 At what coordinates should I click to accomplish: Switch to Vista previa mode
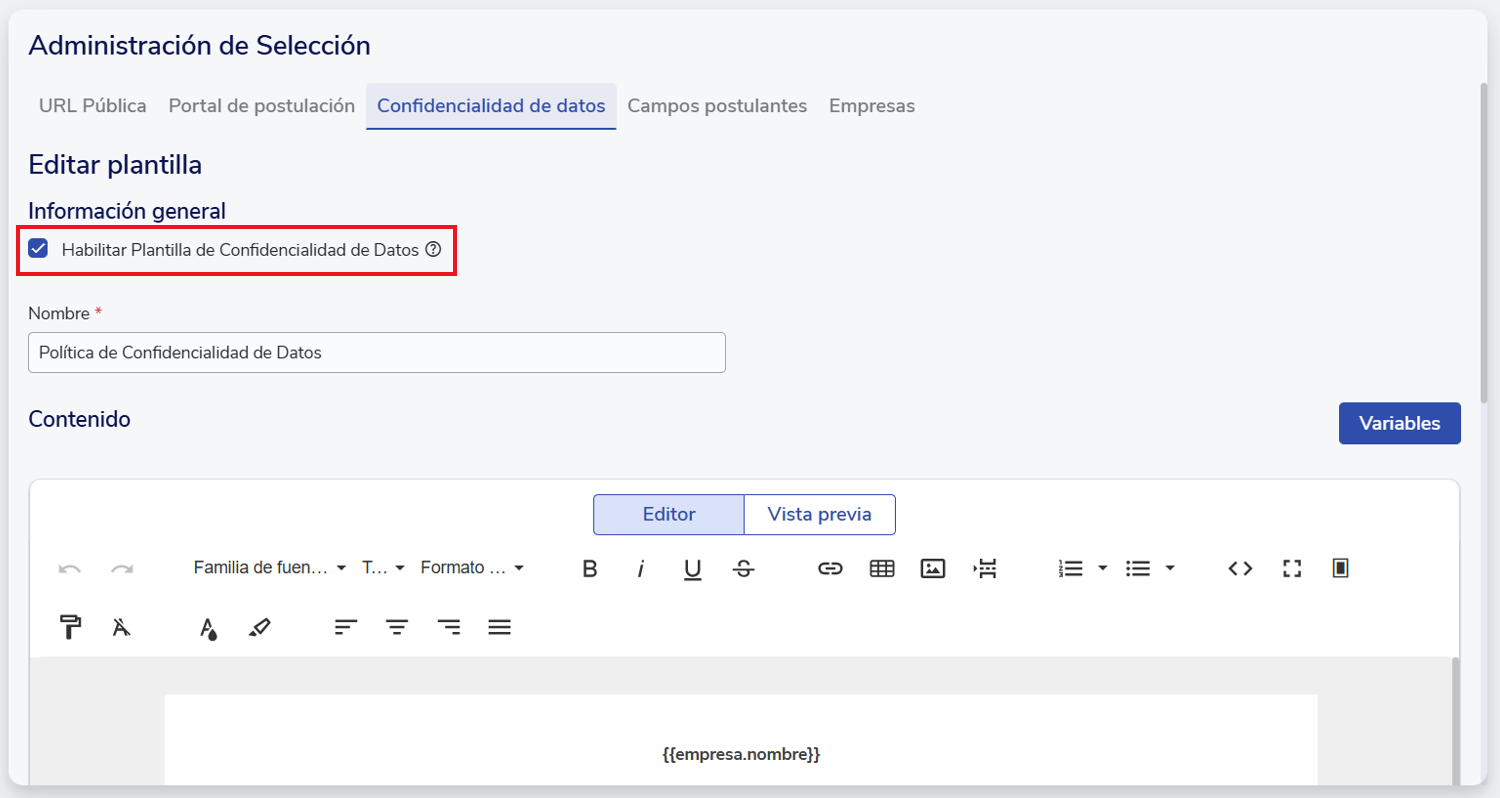point(819,514)
